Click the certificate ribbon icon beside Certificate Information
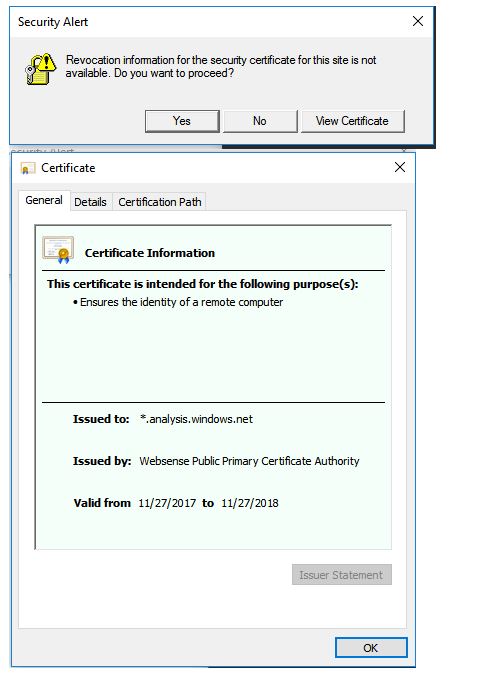Viewport: 494px width, 686px height. 59,250
